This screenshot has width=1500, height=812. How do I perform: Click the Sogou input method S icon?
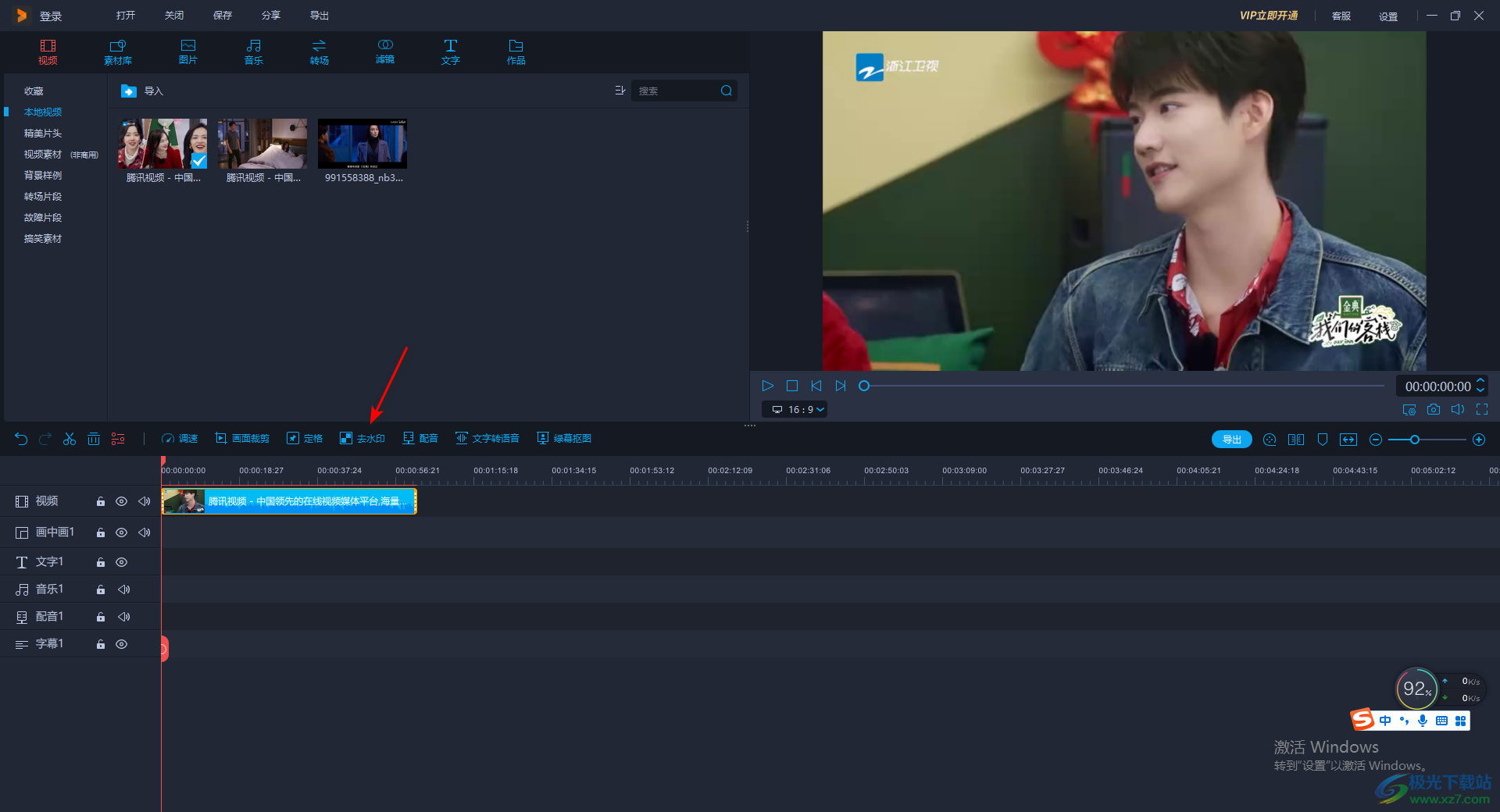click(x=1362, y=719)
